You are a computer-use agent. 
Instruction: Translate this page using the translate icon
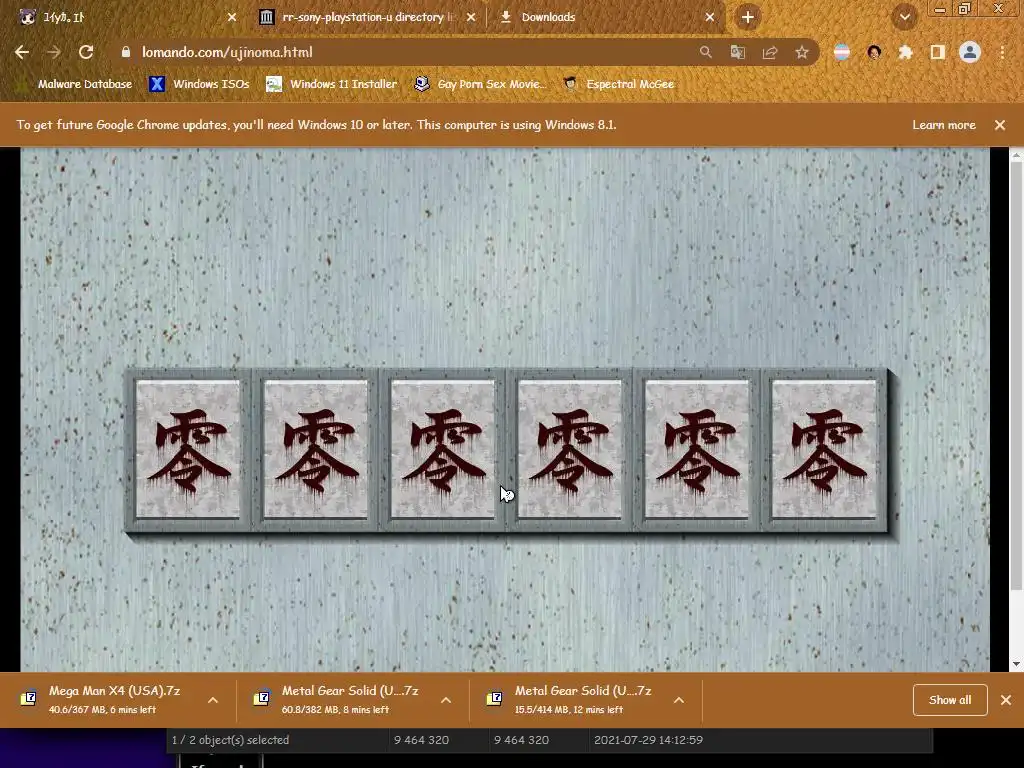click(x=737, y=52)
